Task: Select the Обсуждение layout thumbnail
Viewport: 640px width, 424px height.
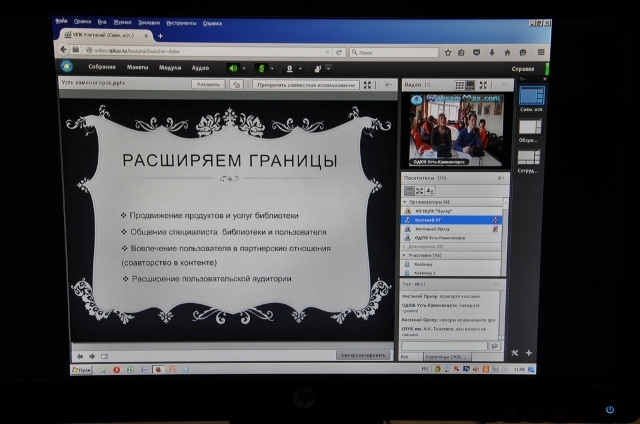Action: 529,128
